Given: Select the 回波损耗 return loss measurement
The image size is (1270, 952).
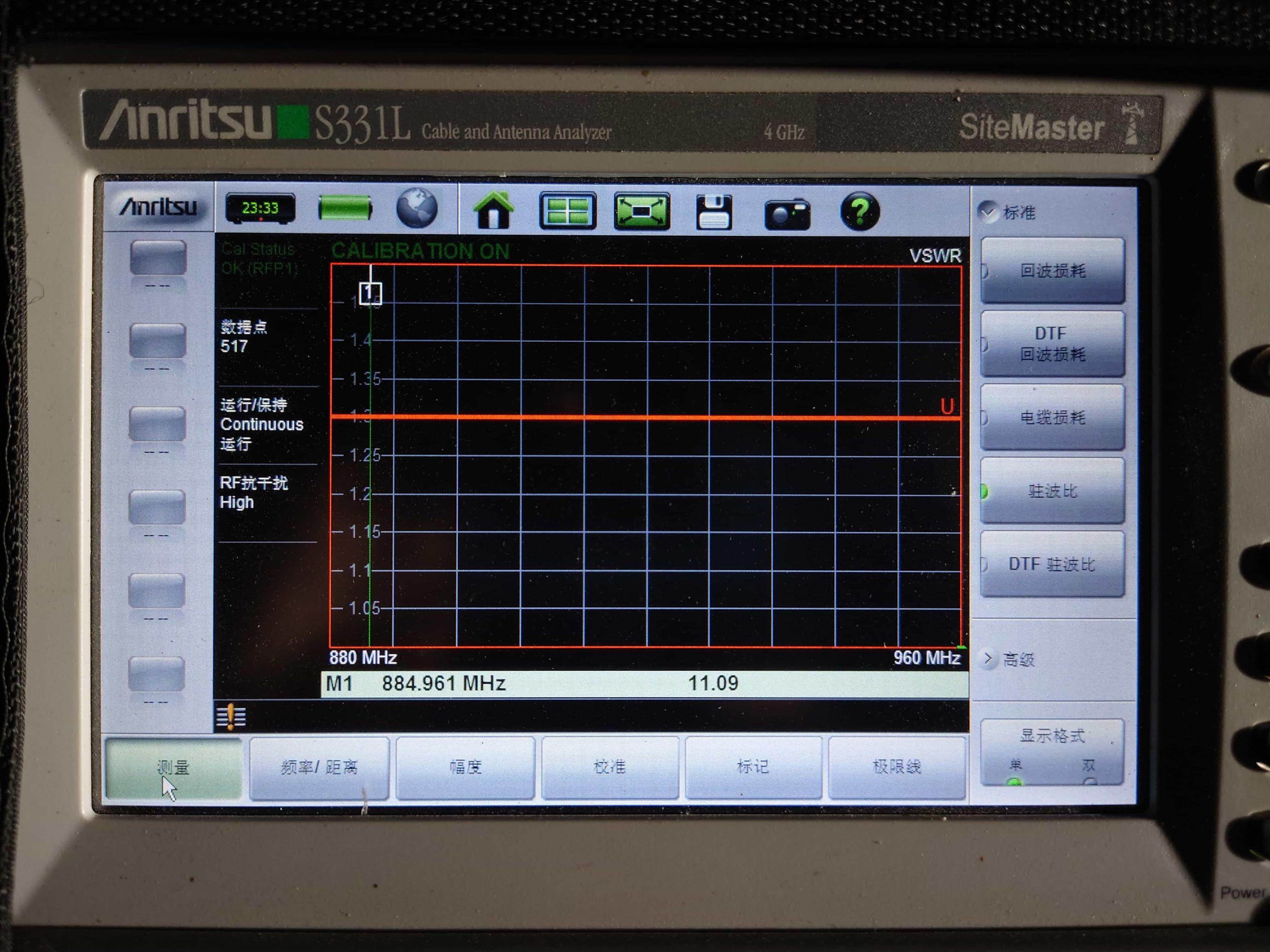Looking at the screenshot, I should coord(1052,271).
